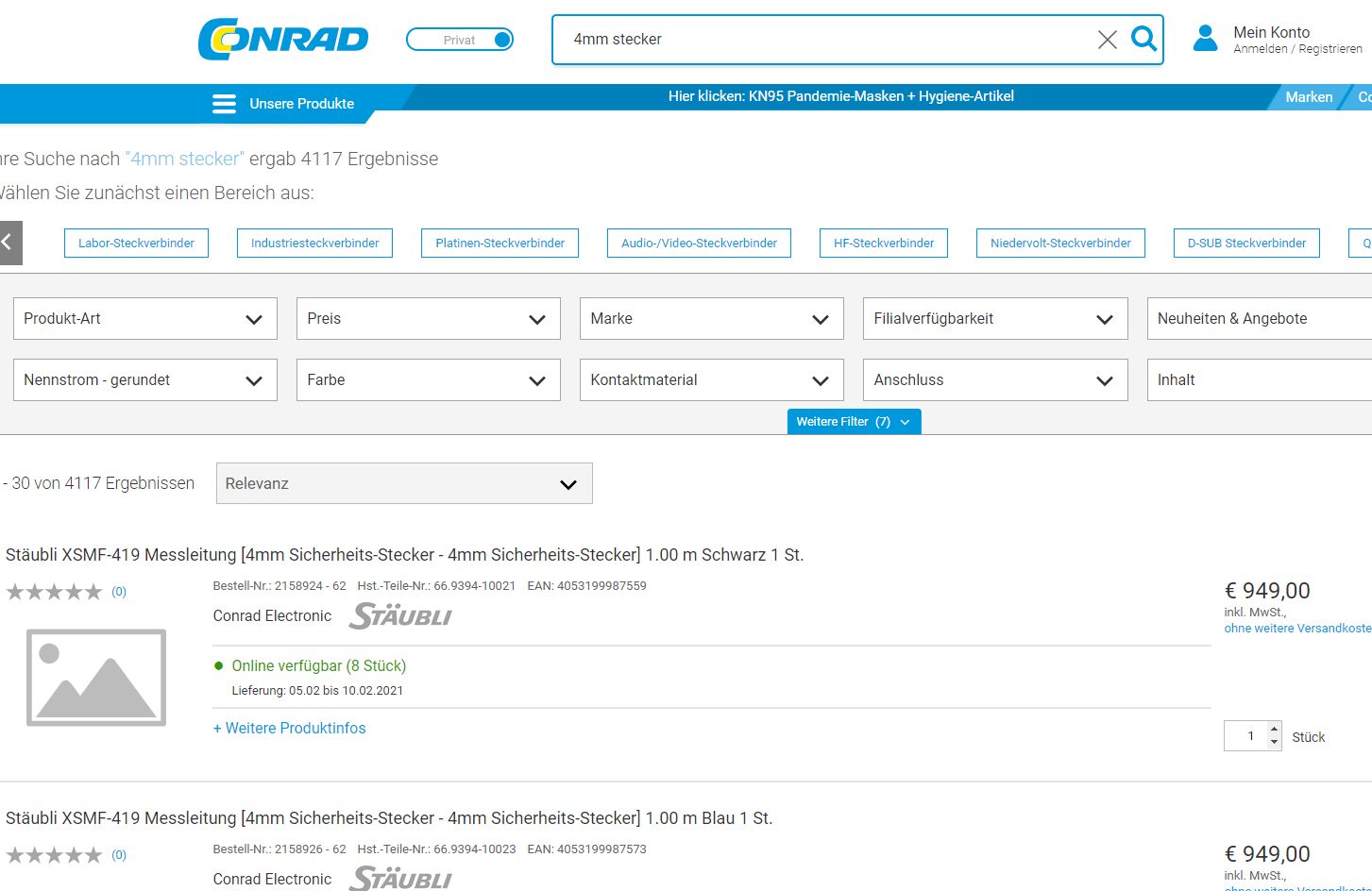Click quantity field of Schwarz product
Screen dimensions: 1372x891
coord(1245,736)
